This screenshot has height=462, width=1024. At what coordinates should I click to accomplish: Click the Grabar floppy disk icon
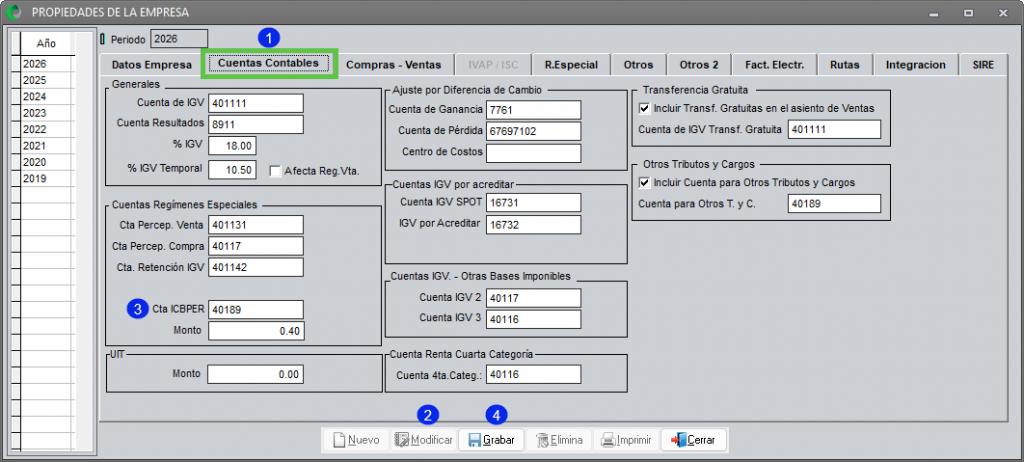pos(475,440)
